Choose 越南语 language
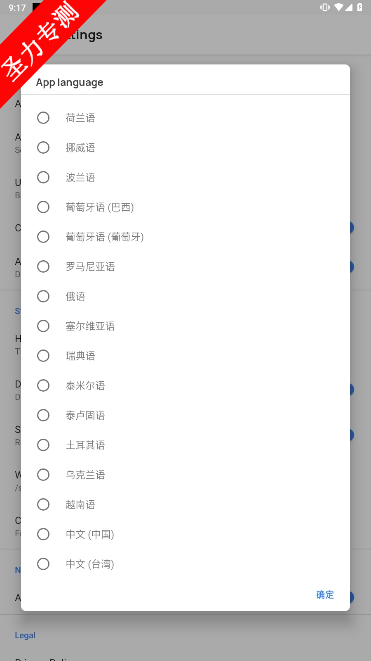Viewport: 371px width, 661px height. pyautogui.click(x=186, y=504)
